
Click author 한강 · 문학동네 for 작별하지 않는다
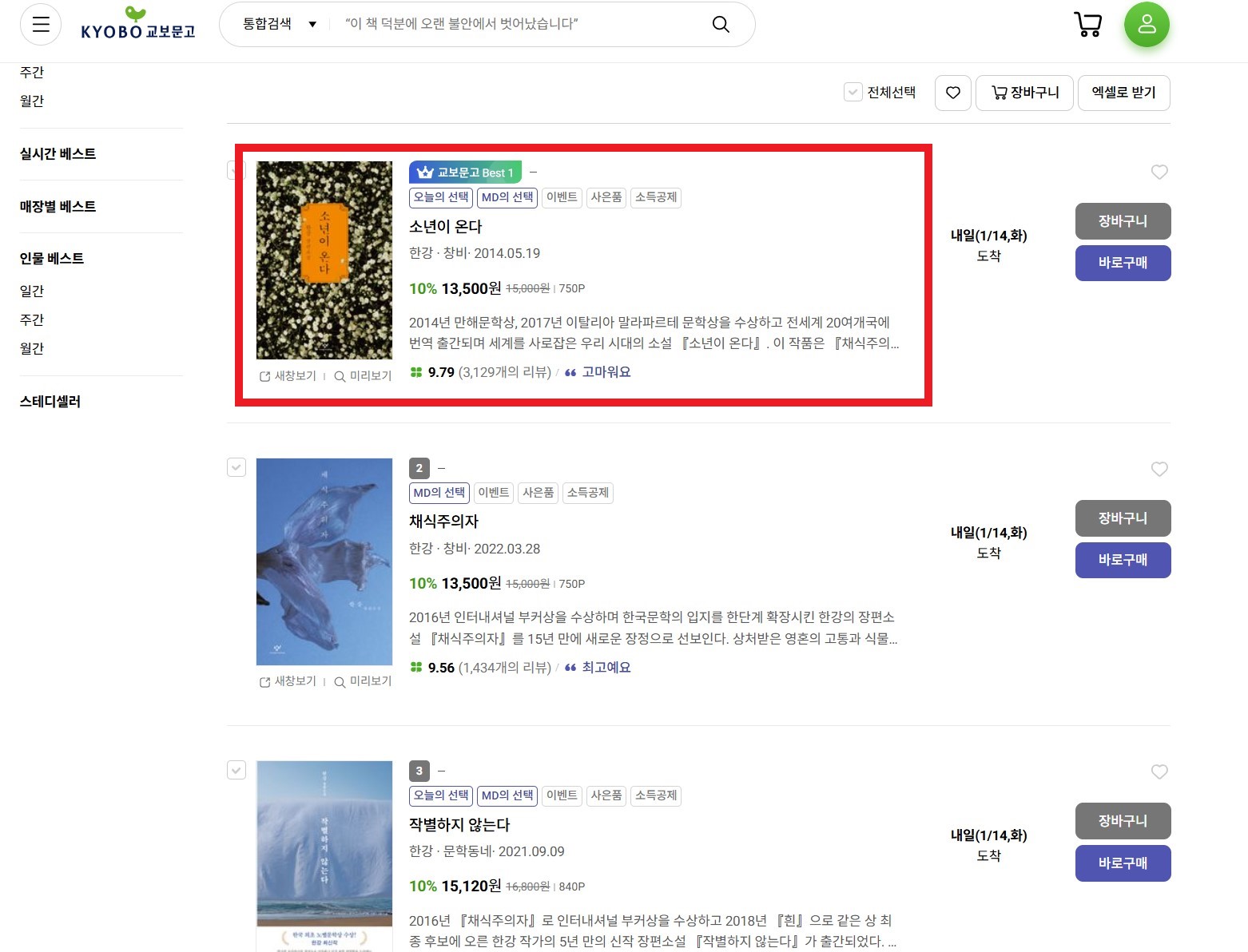(450, 851)
